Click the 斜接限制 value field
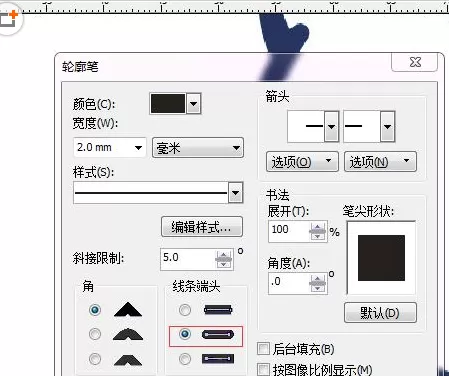Image resolution: width=449 pixels, height=376 pixels. (x=188, y=259)
